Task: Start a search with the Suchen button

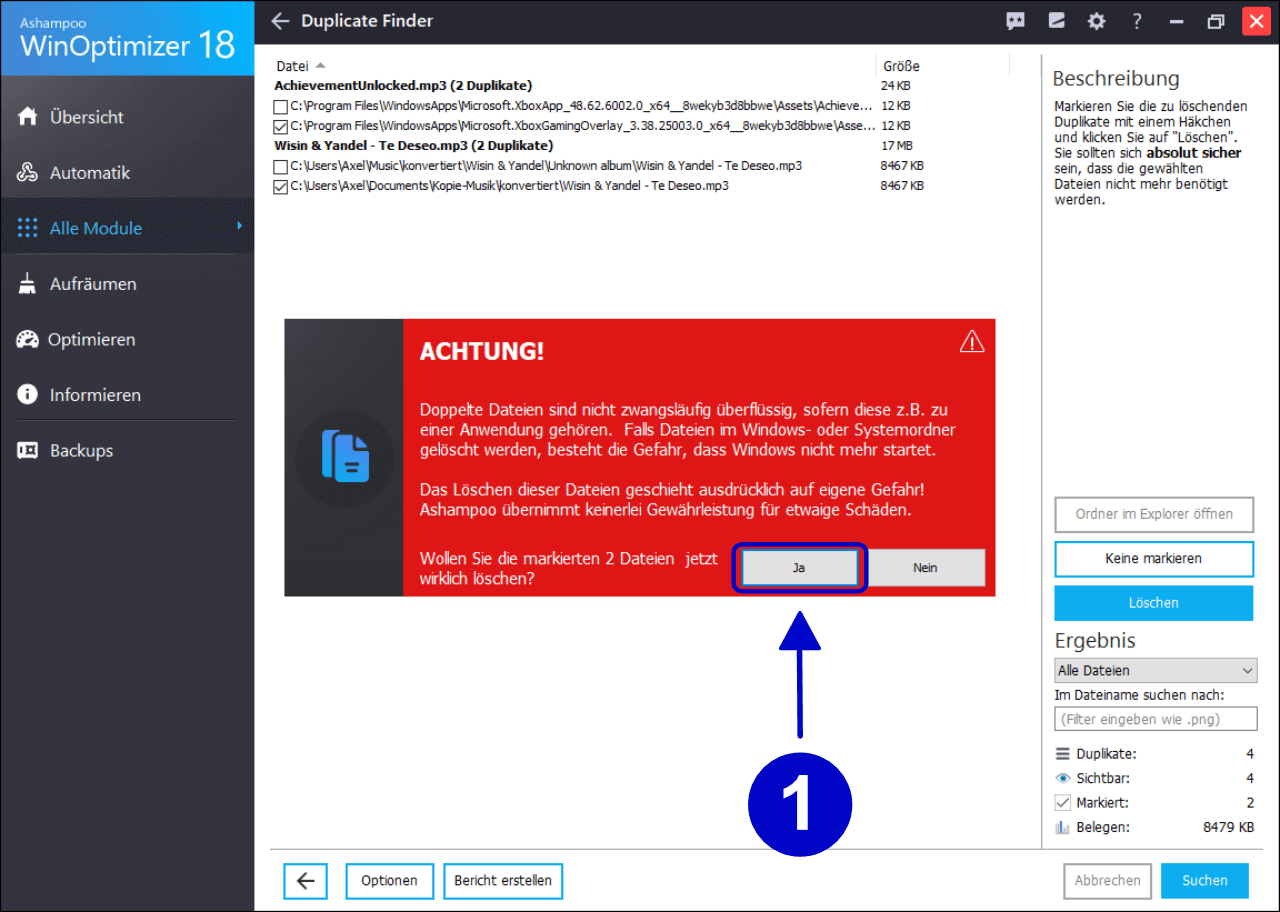Action: point(1205,881)
